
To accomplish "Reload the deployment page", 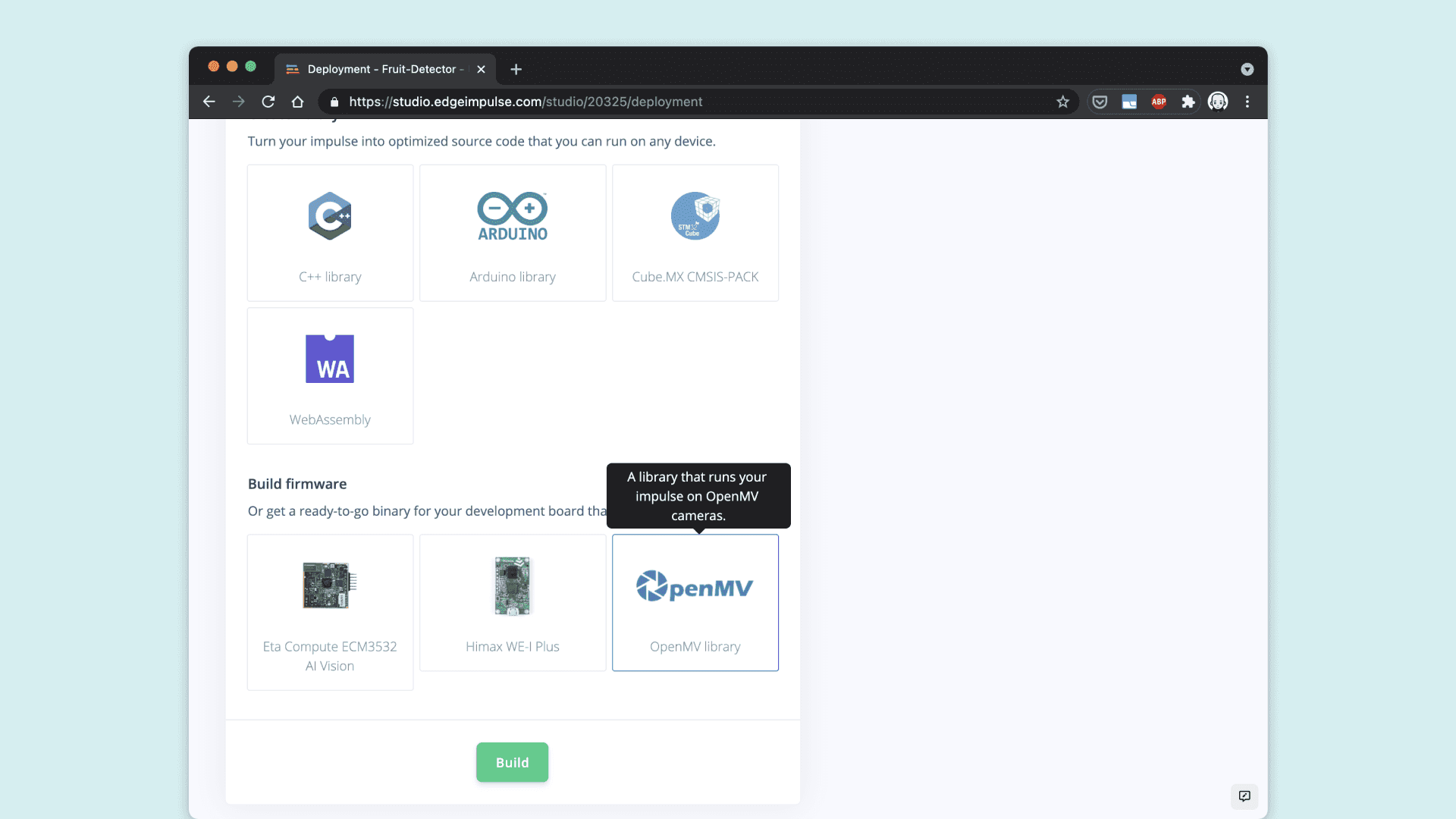I will click(x=268, y=102).
